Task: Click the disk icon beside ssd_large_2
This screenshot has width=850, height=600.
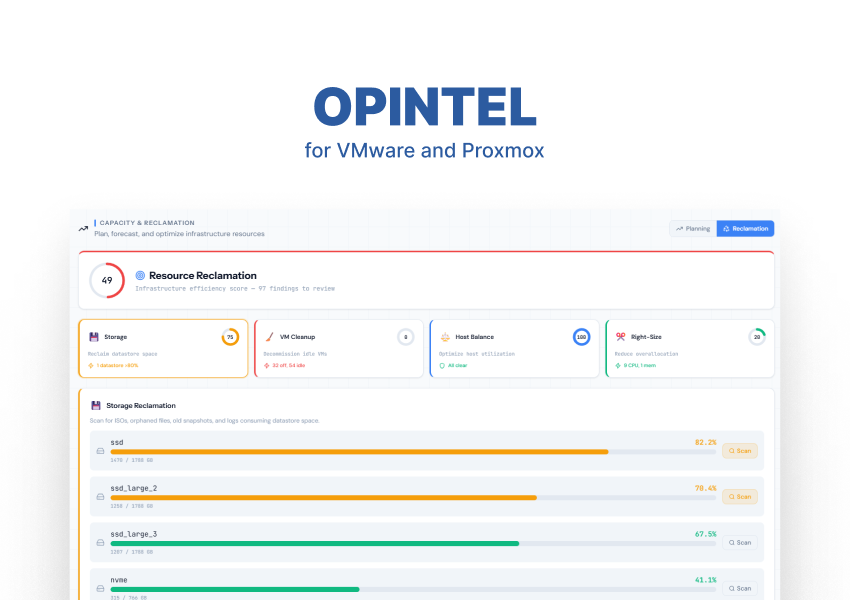Action: point(100,497)
